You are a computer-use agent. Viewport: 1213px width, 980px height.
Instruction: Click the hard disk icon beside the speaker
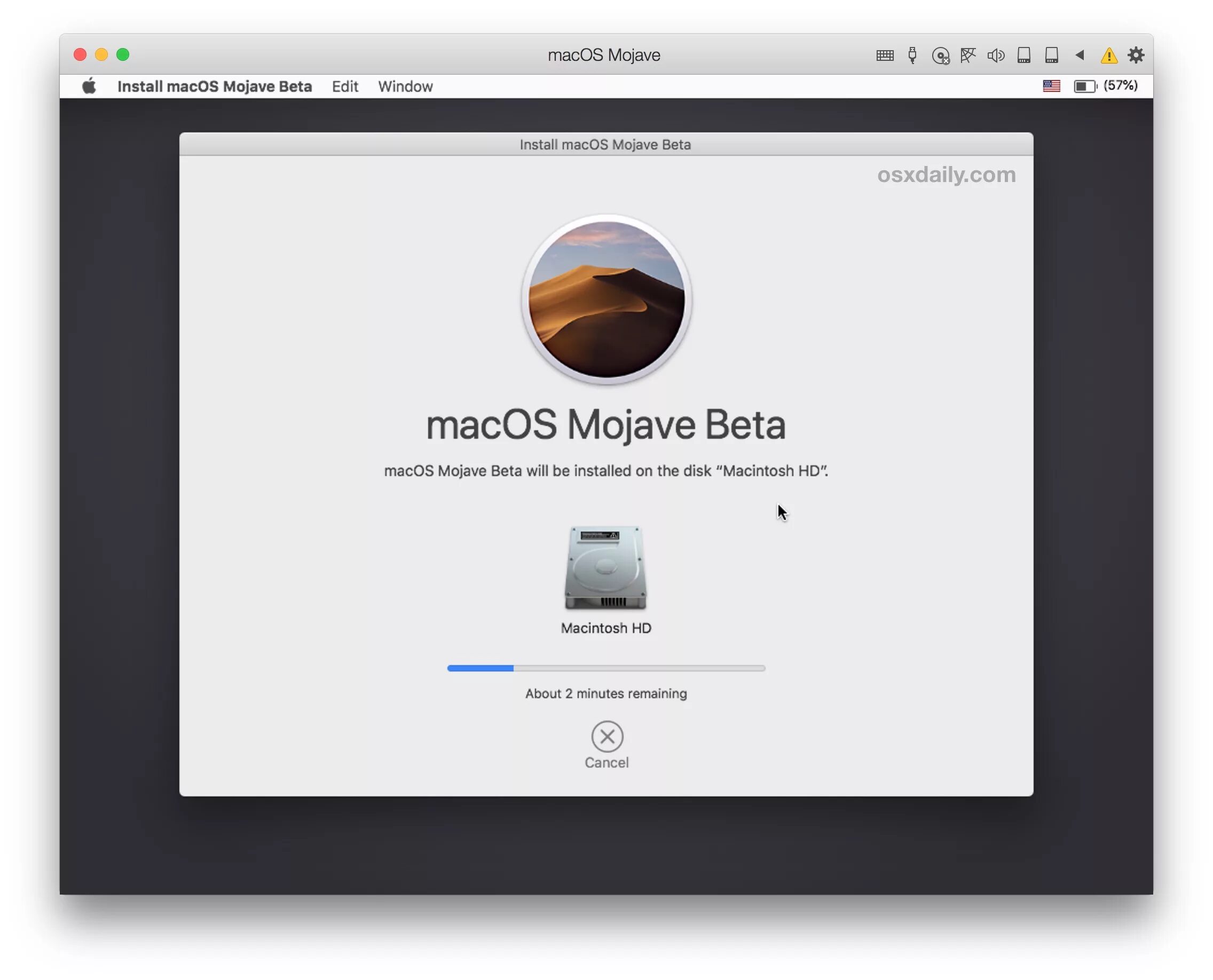point(1024,56)
